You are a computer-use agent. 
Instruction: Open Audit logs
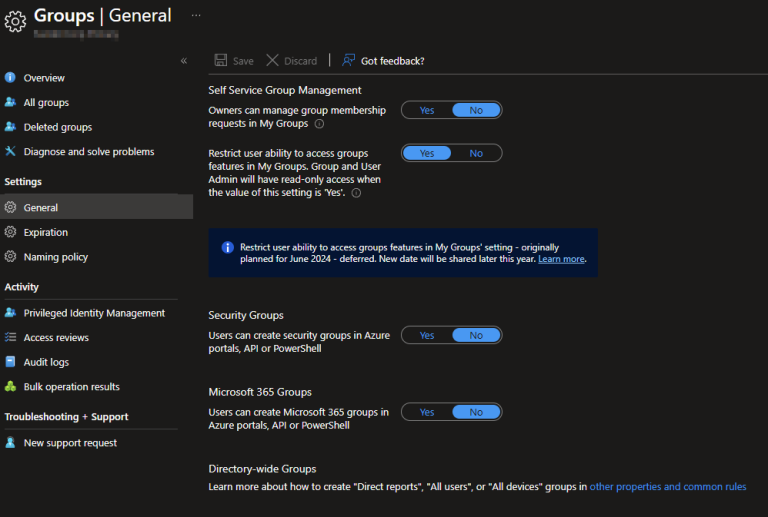tap(46, 362)
